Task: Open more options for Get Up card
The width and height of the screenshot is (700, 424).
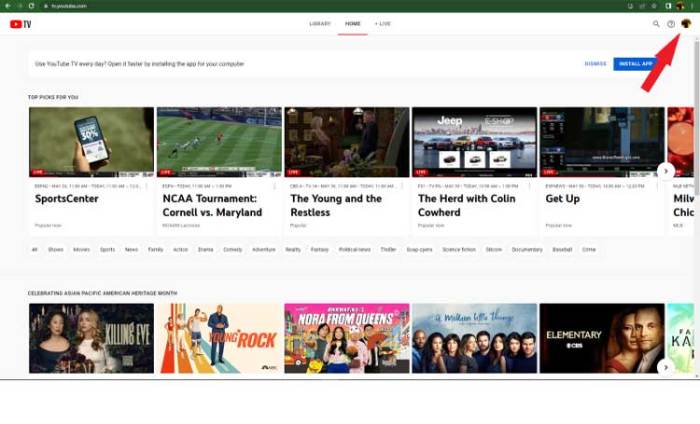Action: [x=657, y=186]
